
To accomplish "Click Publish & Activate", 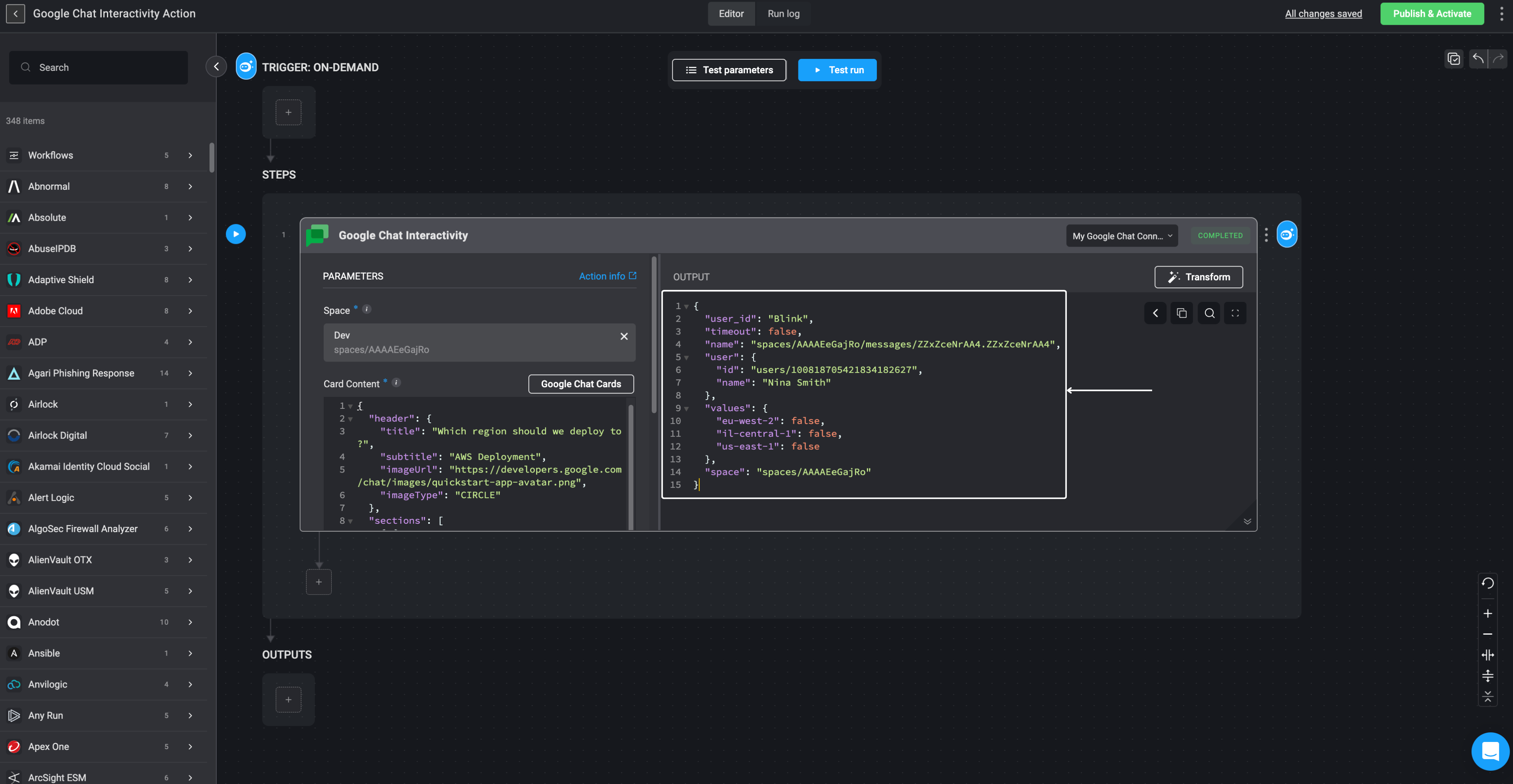I will [1432, 14].
